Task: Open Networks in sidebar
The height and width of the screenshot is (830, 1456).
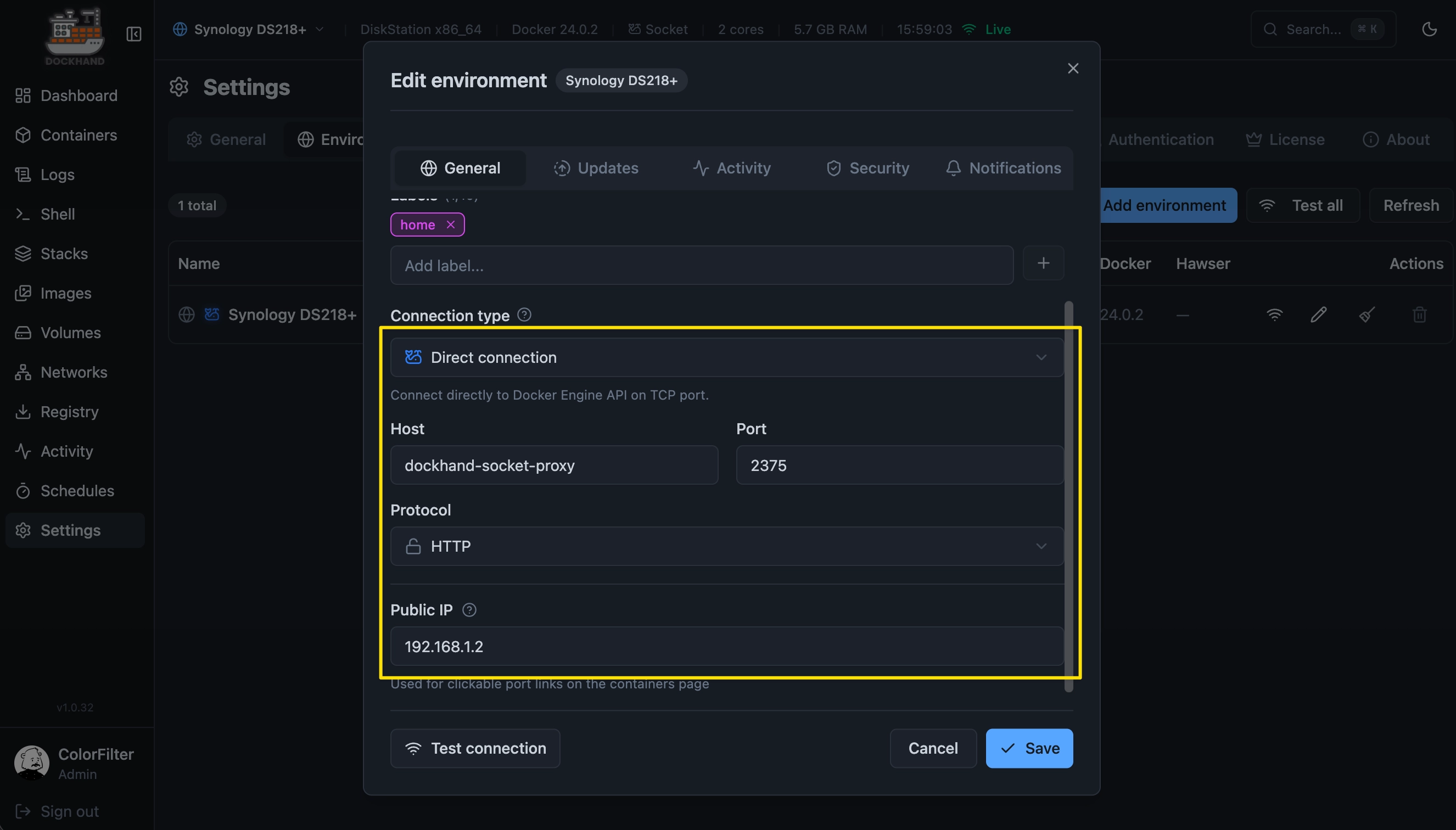Action: click(x=75, y=372)
